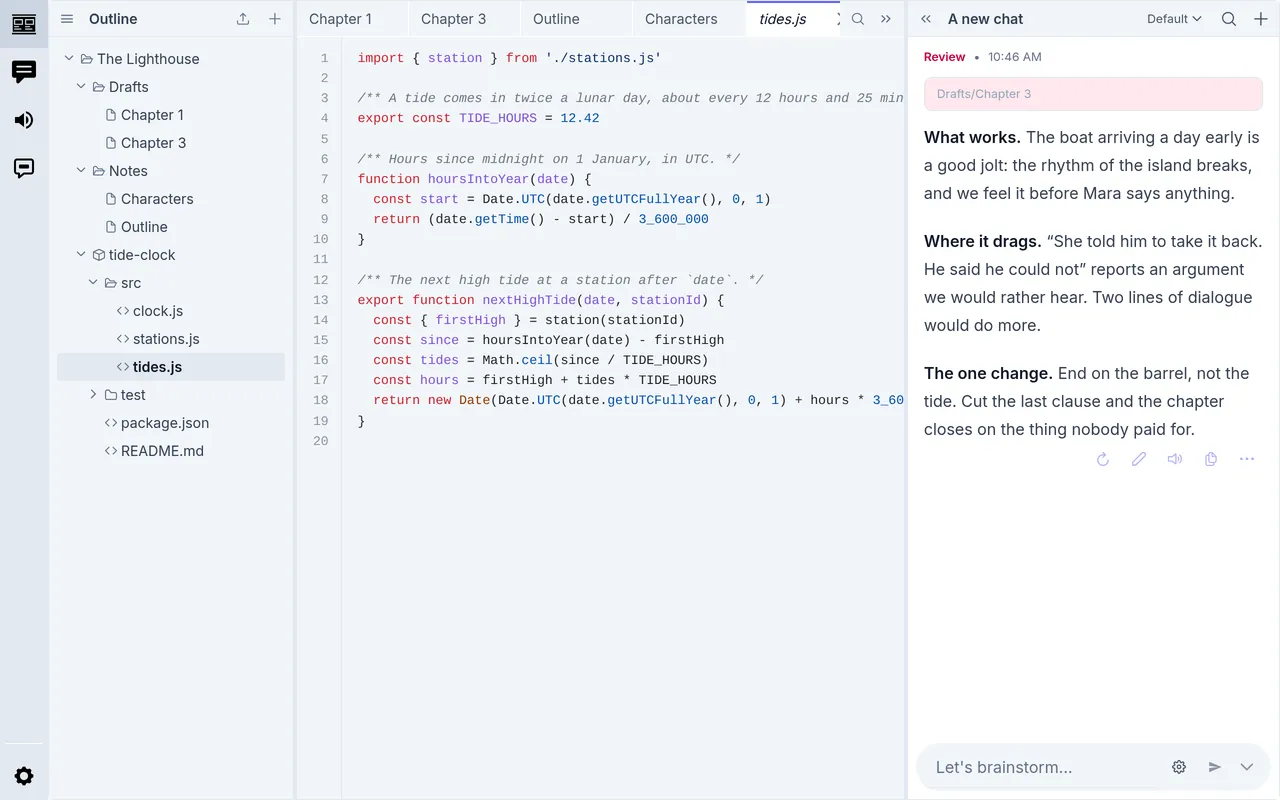Screen dimensions: 1280x800
Task: Collapse the src folder
Action: 93,283
